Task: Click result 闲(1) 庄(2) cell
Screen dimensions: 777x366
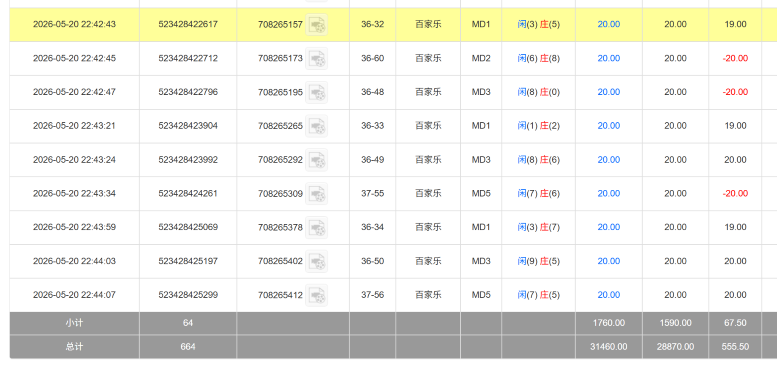Action: click(x=539, y=126)
